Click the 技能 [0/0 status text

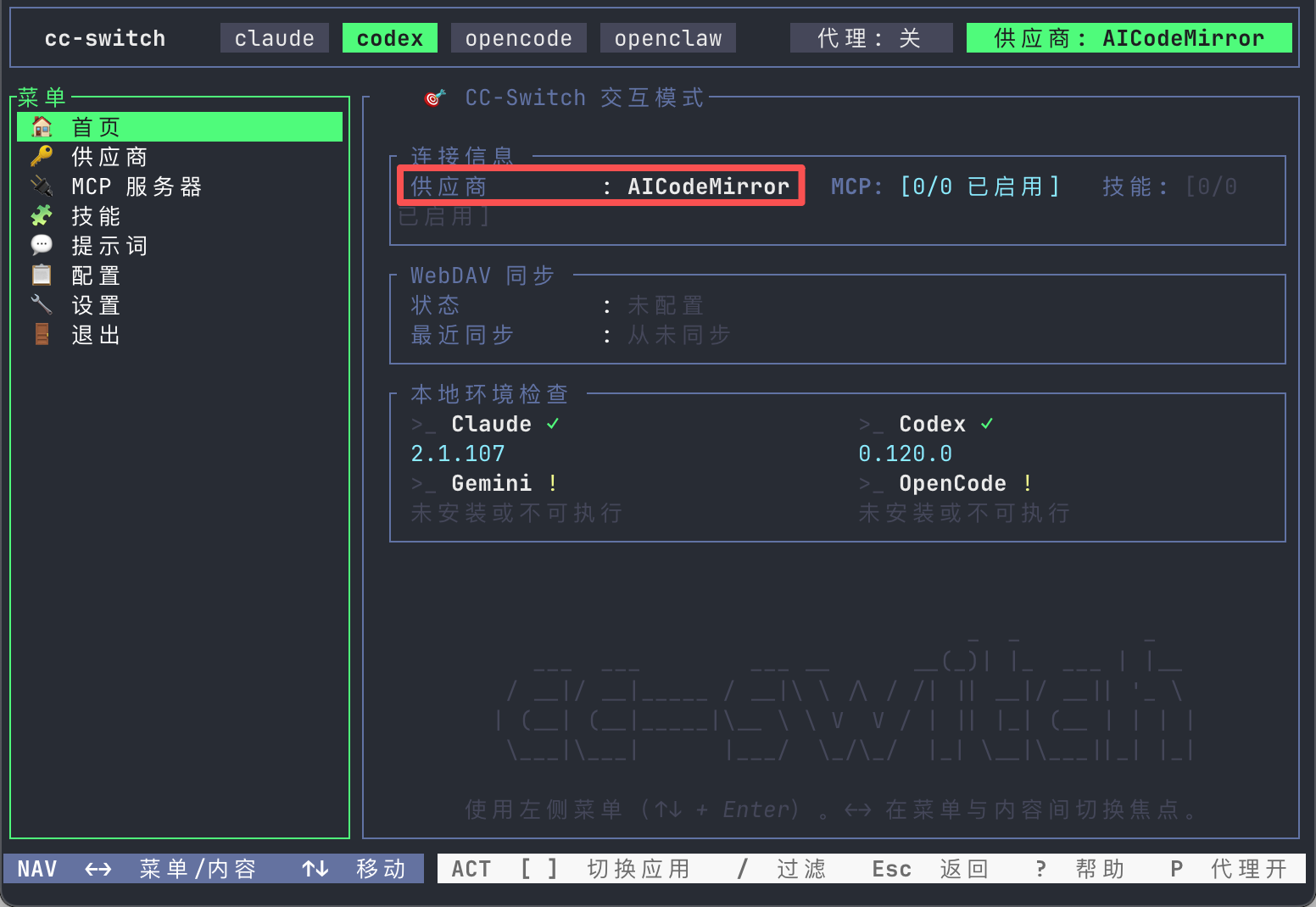tap(1170, 186)
